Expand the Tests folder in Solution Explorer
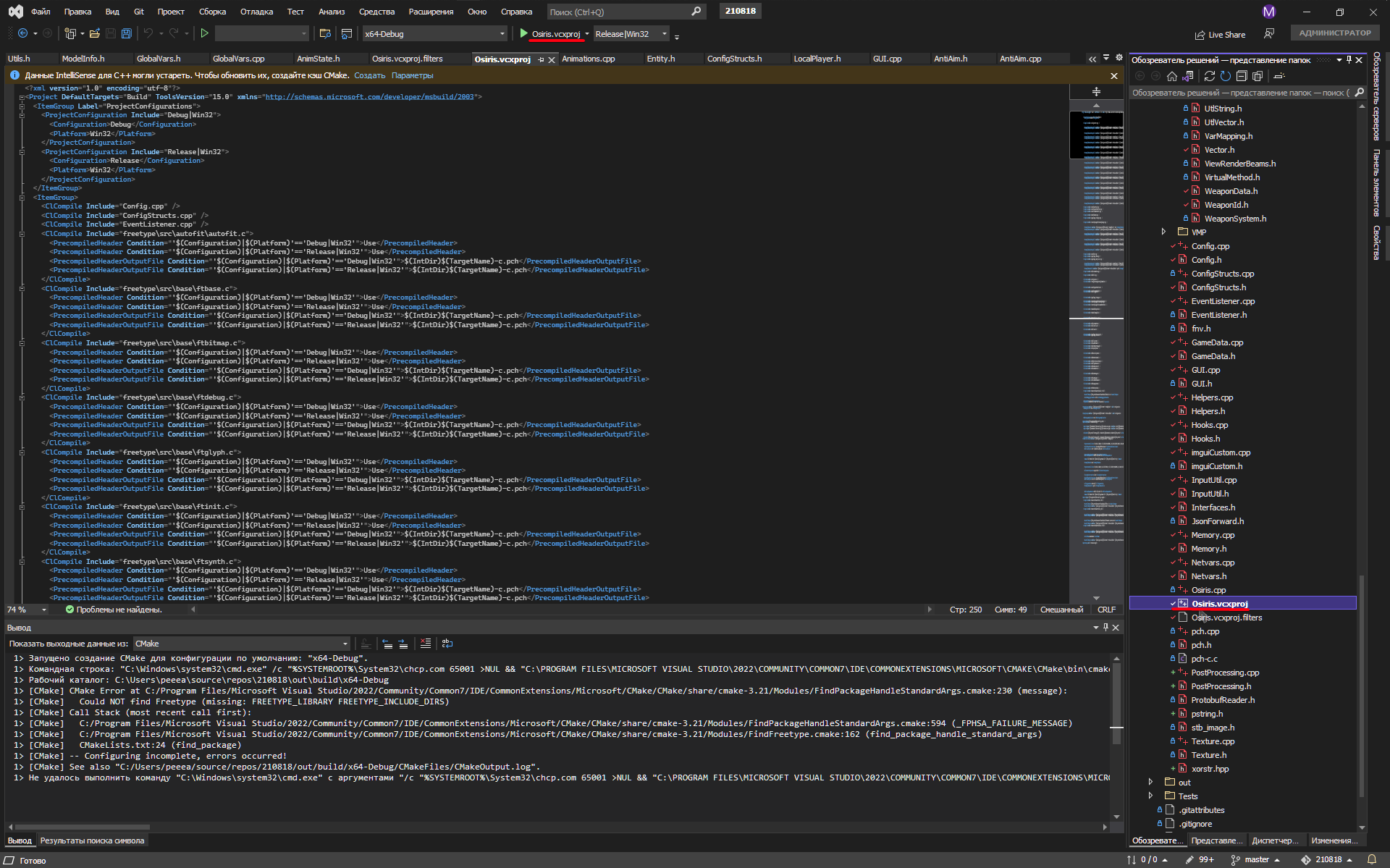Image resolution: width=1390 pixels, height=868 pixels. tap(1151, 796)
